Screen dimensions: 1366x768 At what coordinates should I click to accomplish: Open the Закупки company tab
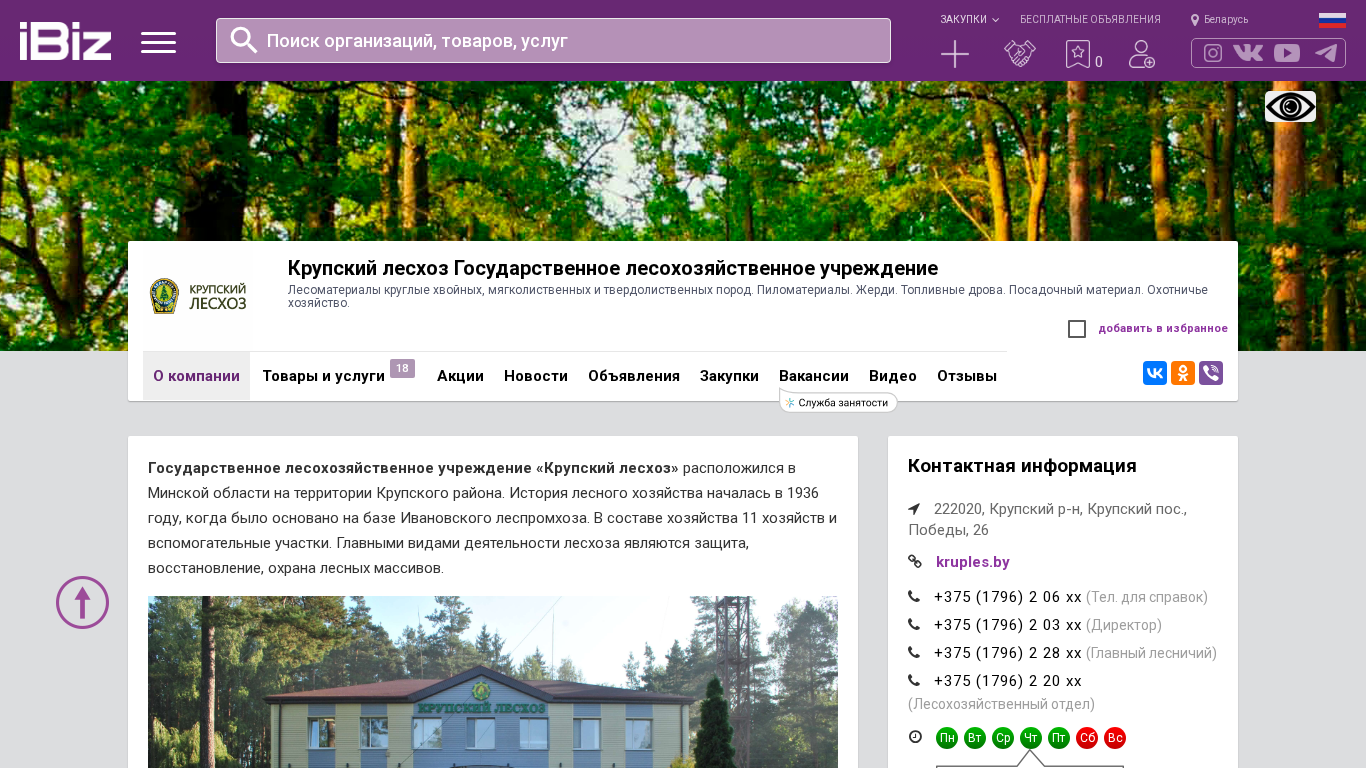coord(729,376)
